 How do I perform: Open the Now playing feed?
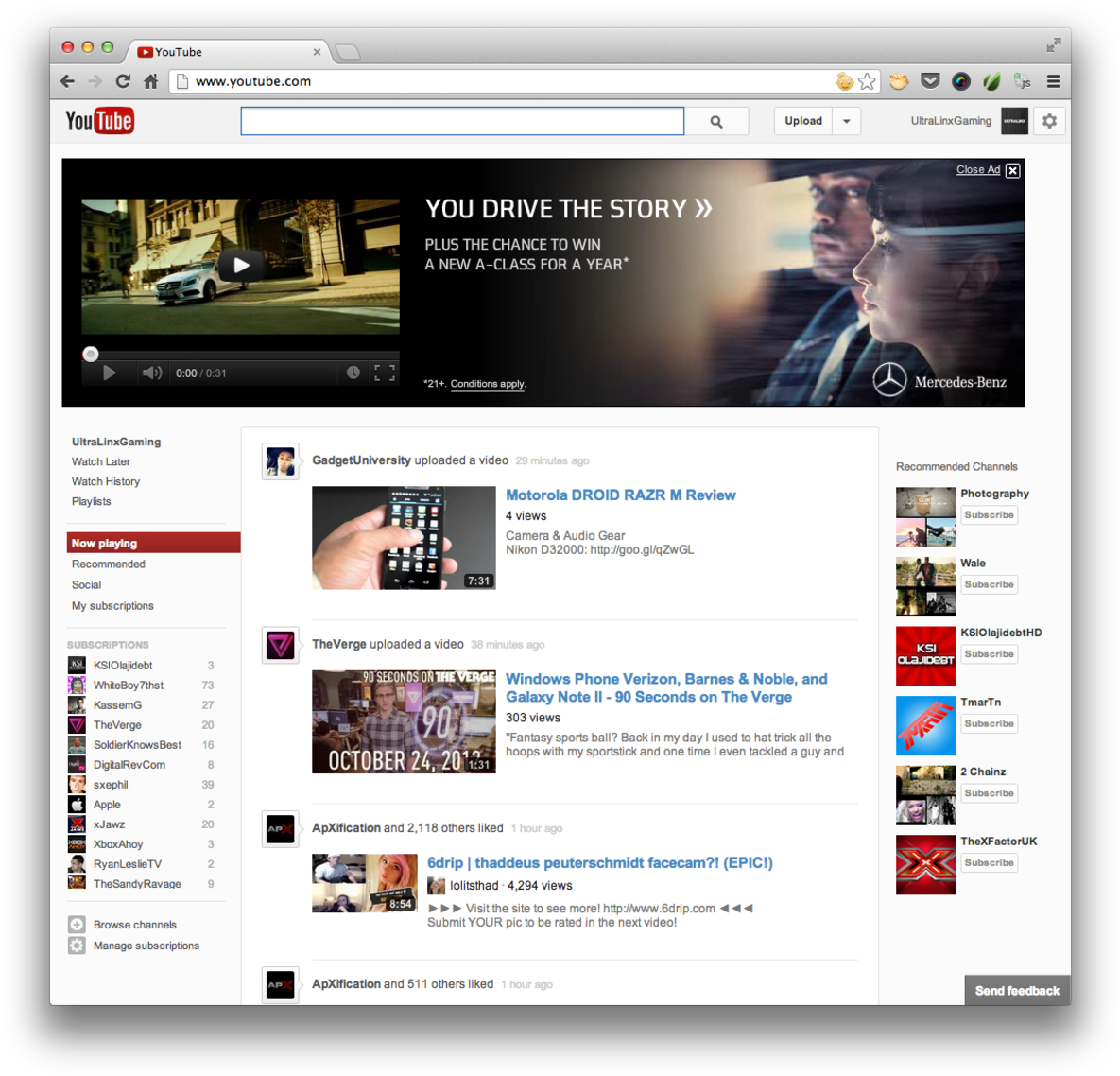153,543
